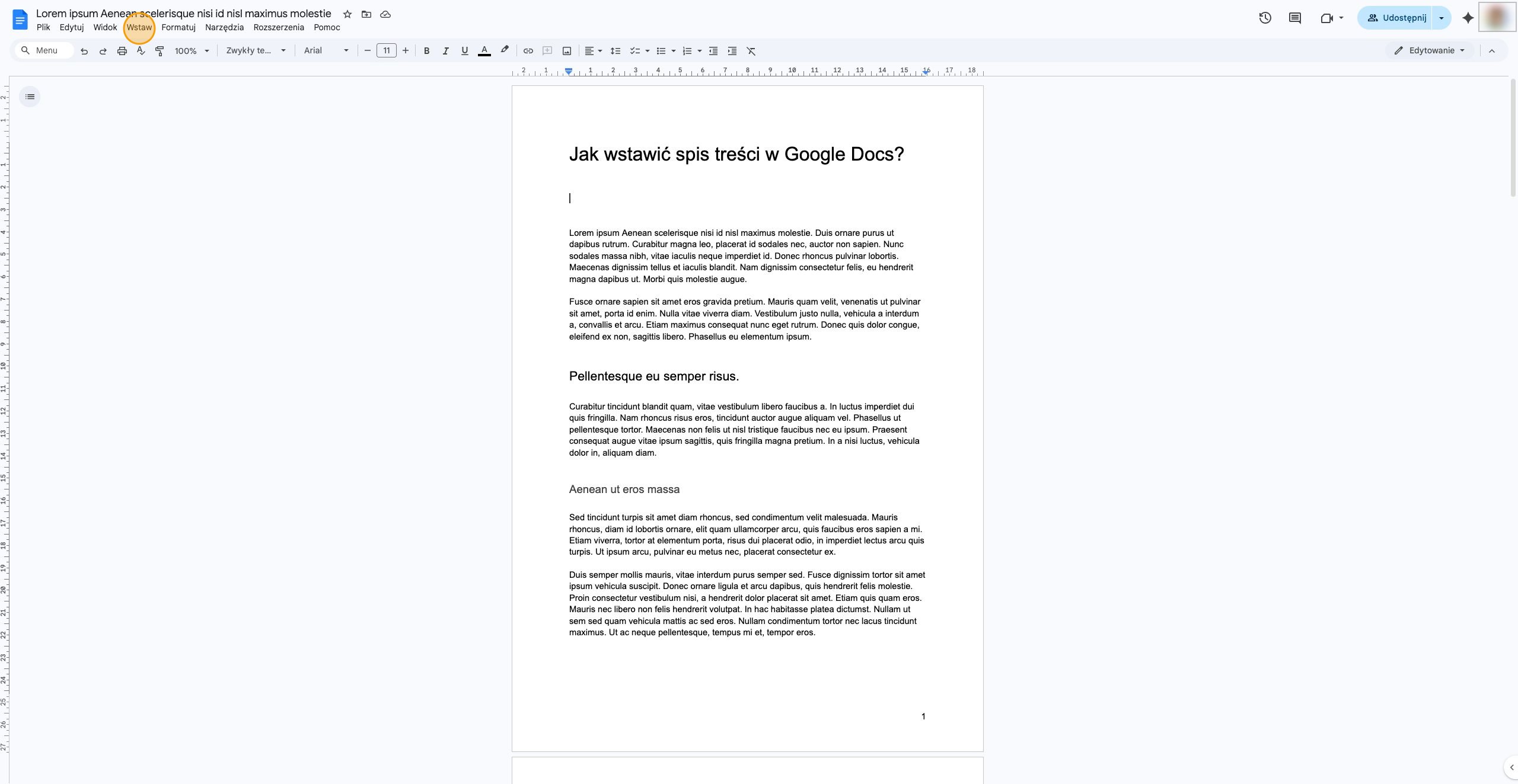1518x784 pixels.
Task: Insert image toolbar icon
Action: [567, 51]
